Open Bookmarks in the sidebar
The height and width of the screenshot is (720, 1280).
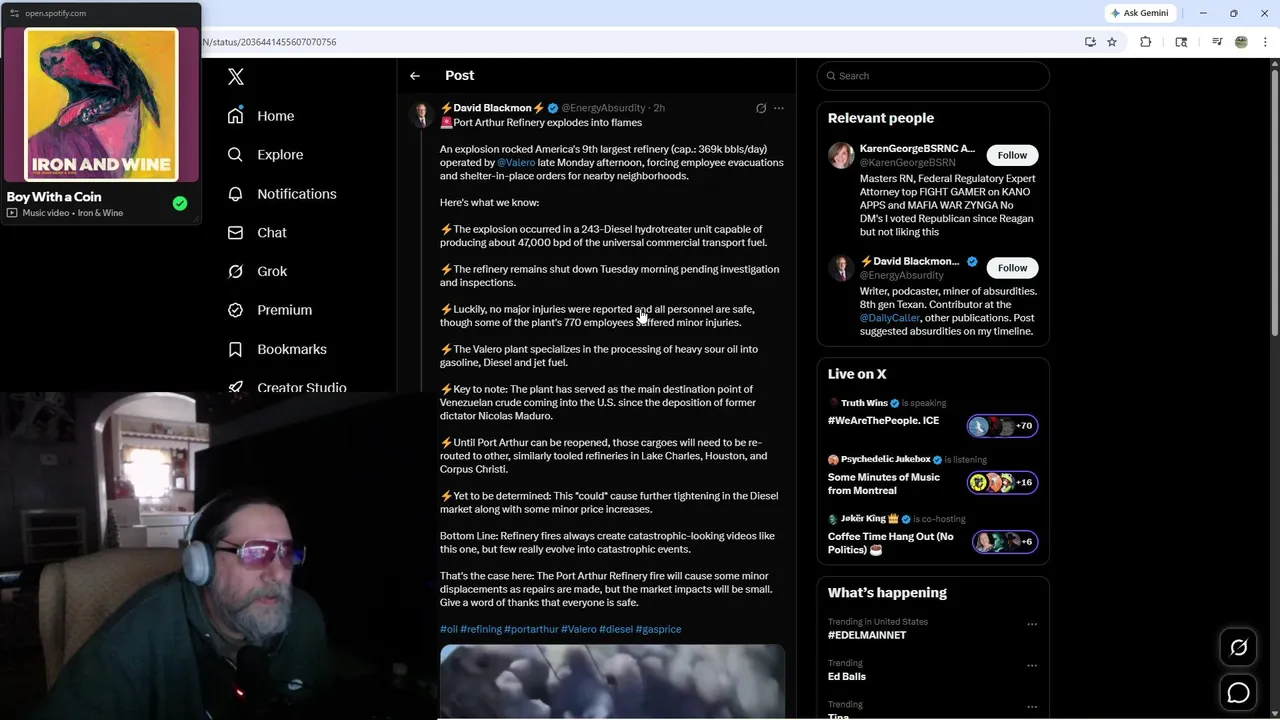277,349
